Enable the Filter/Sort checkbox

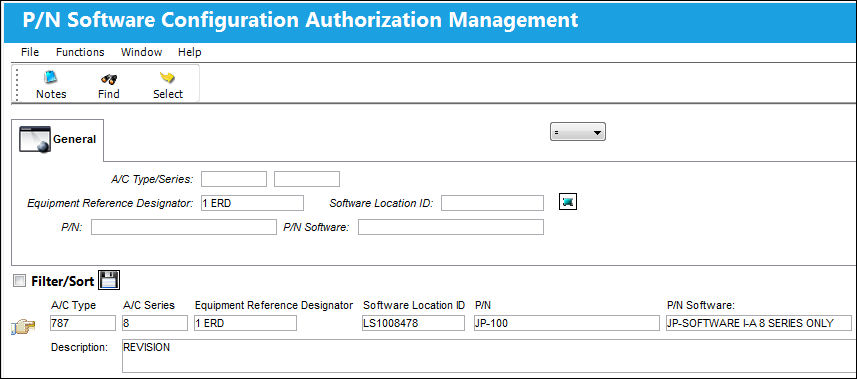point(20,281)
